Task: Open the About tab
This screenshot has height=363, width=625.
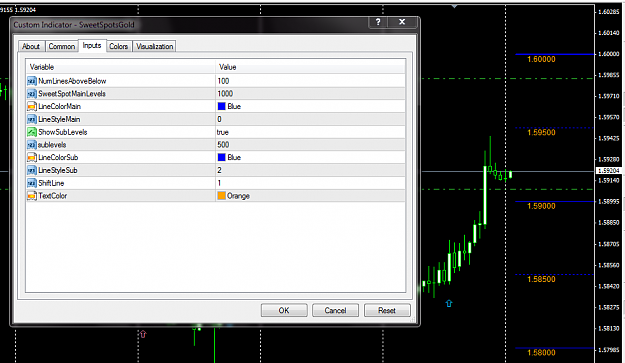Action: tap(31, 47)
